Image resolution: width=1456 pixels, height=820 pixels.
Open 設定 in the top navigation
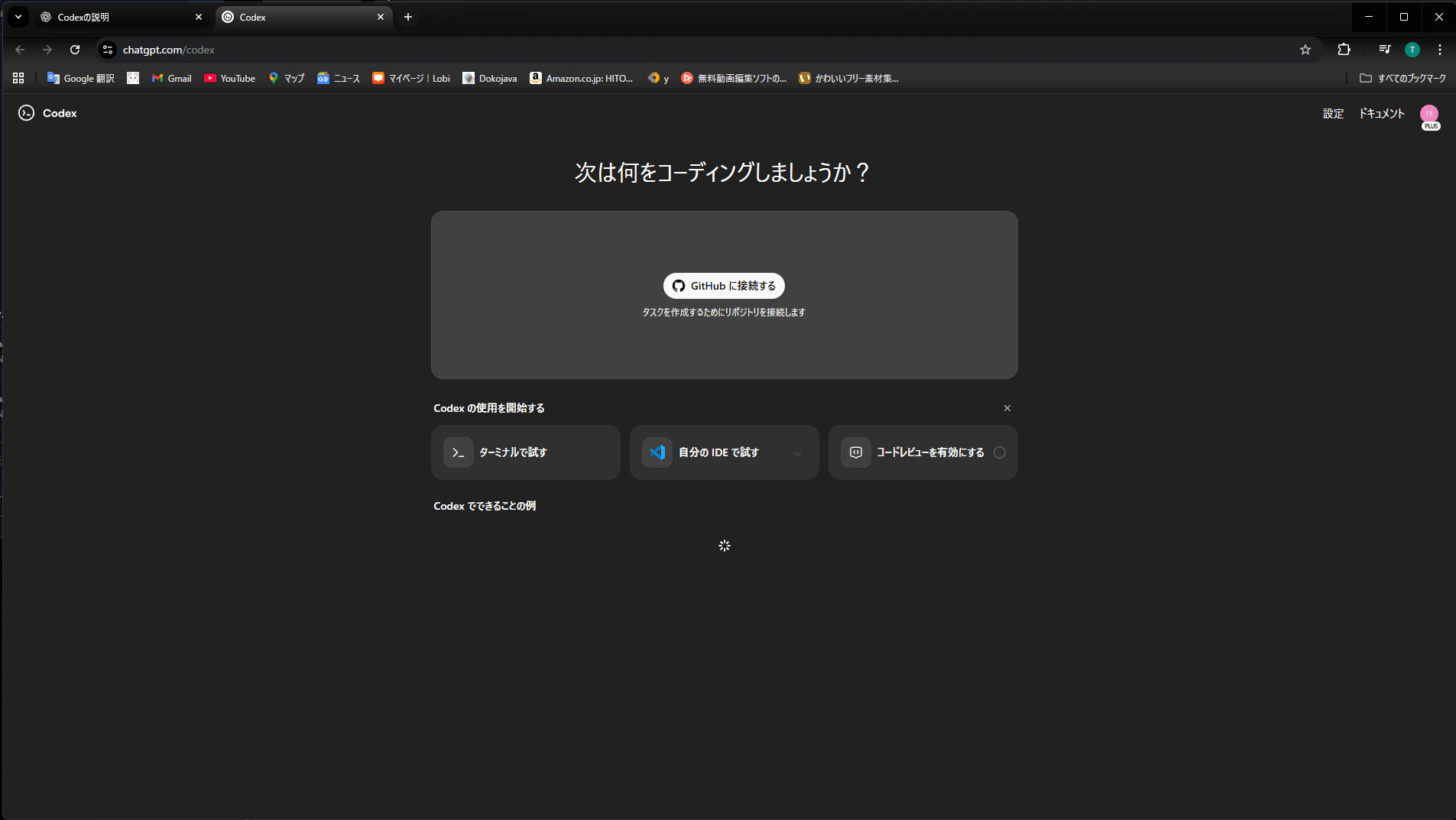point(1333,113)
